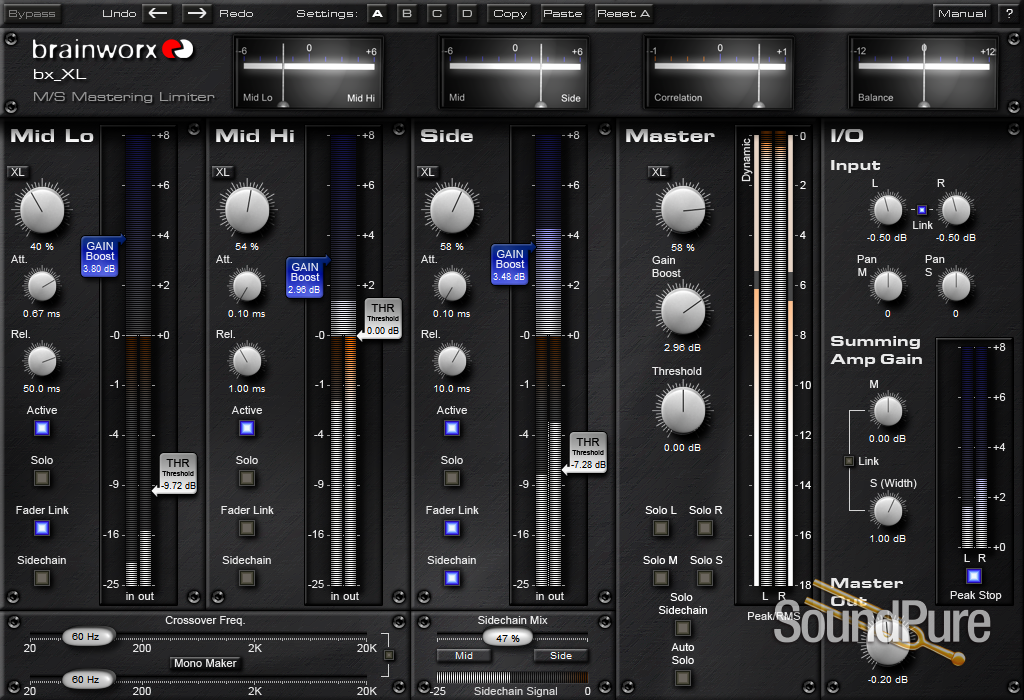Toggle XL button in Mid Lo section
The width and height of the screenshot is (1024, 700).
tap(18, 172)
